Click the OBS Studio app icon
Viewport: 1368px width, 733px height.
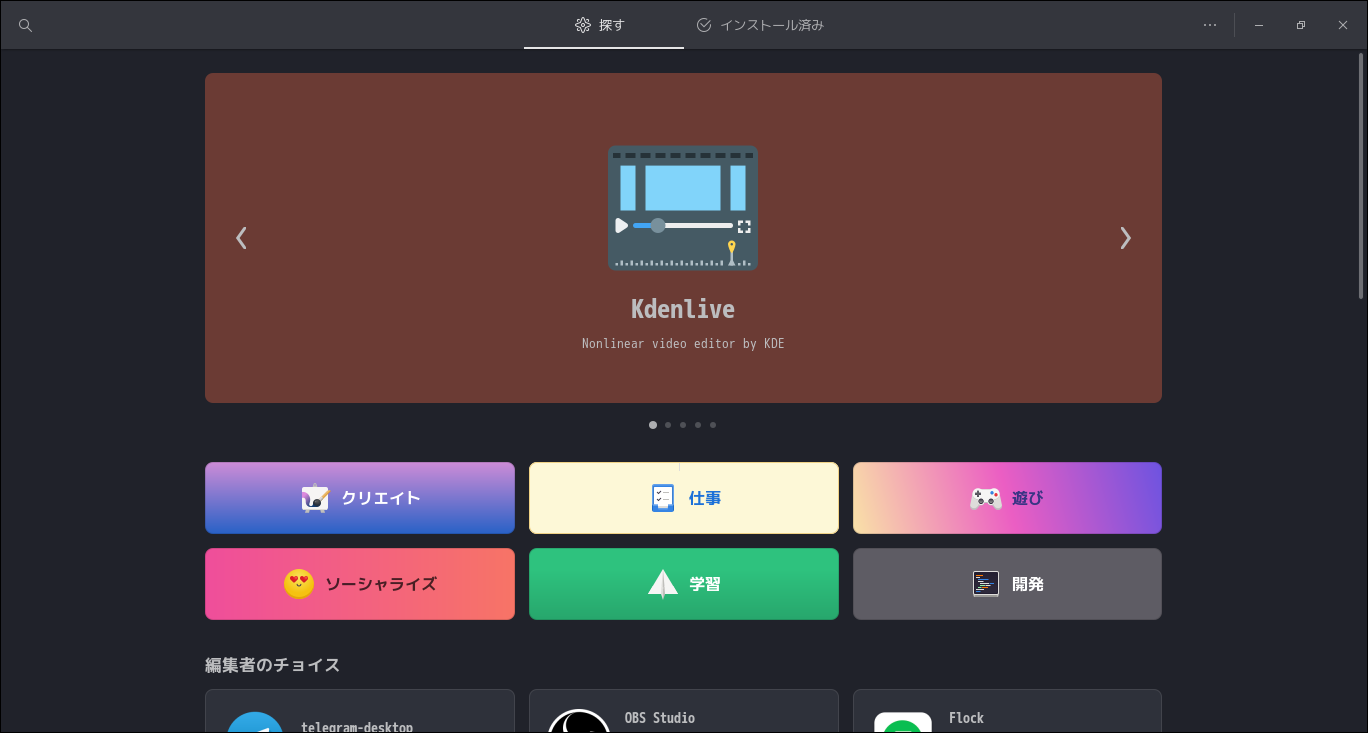579,721
